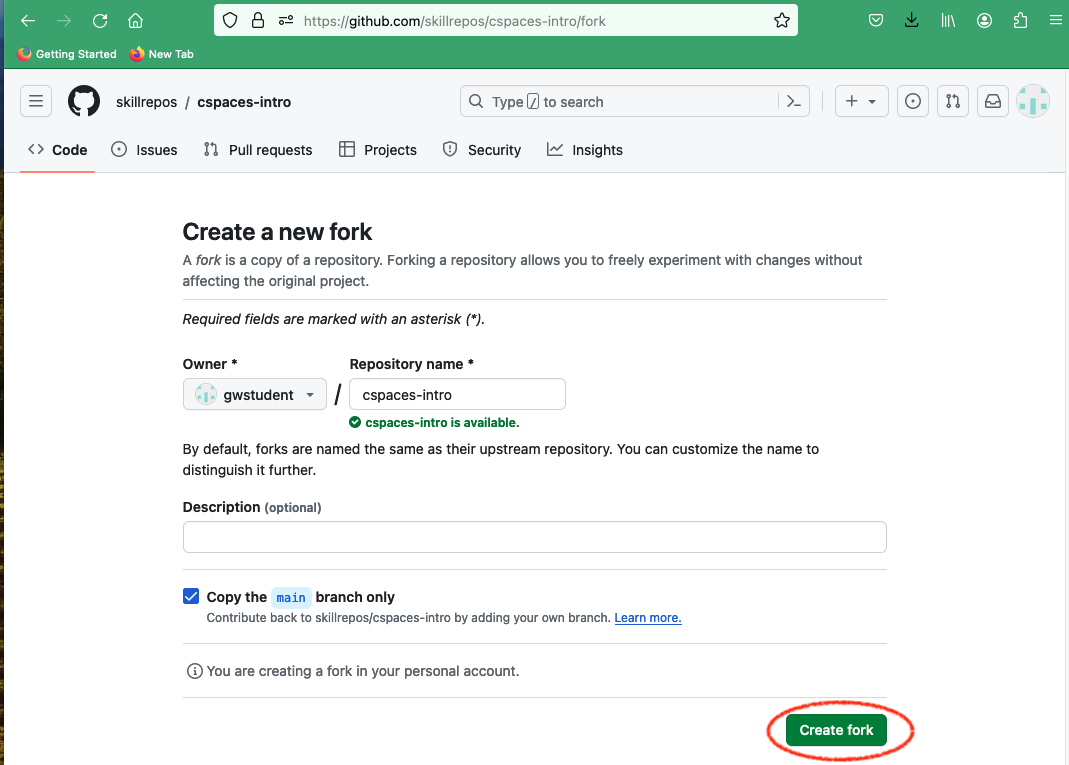Open GitHub global navigation hamburger menu
Screen dimensions: 1069x765
tap(36, 102)
